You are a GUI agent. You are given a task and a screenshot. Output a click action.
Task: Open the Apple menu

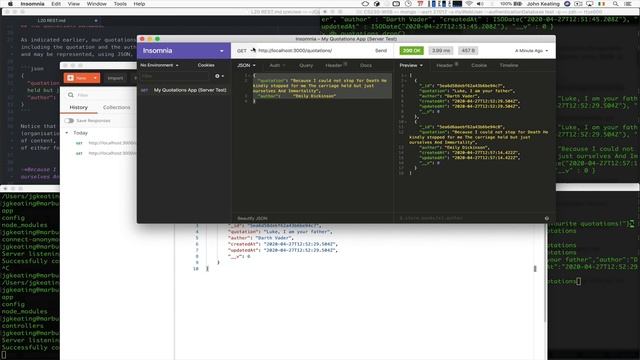tap(10, 4)
